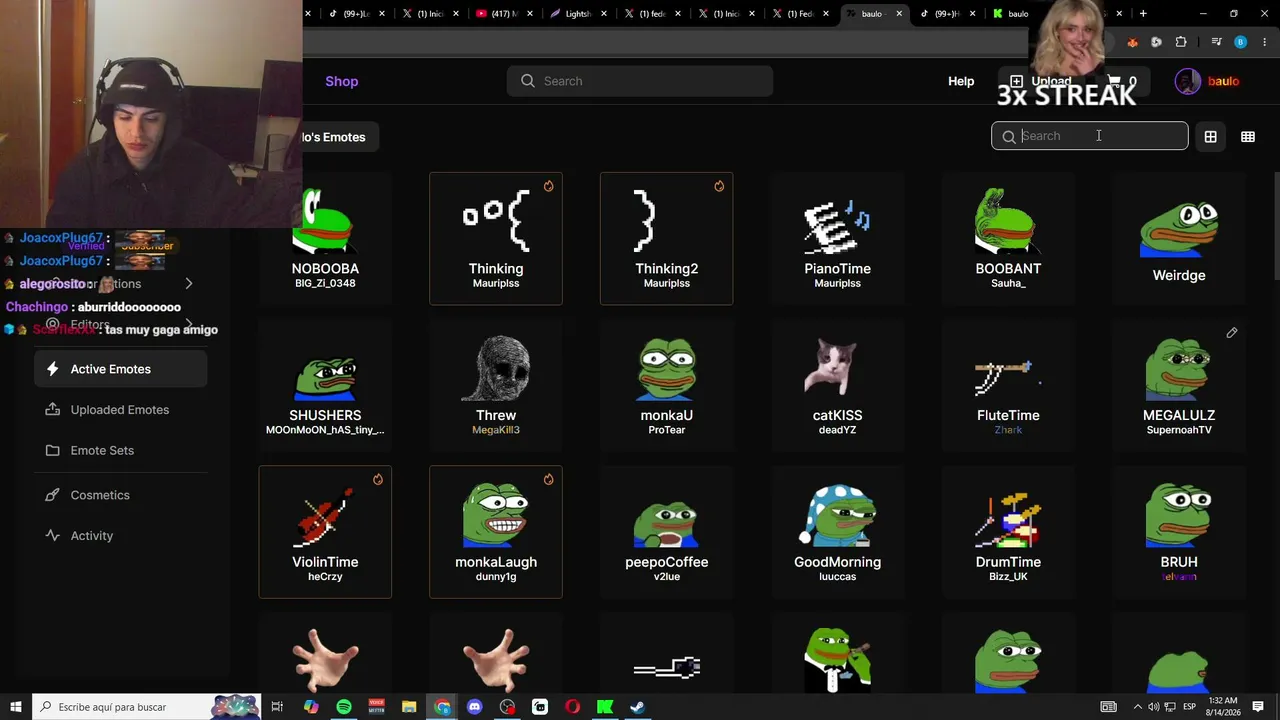The height and width of the screenshot is (720, 1280).
Task: Open the Weirdge emote
Action: [x=1179, y=239]
